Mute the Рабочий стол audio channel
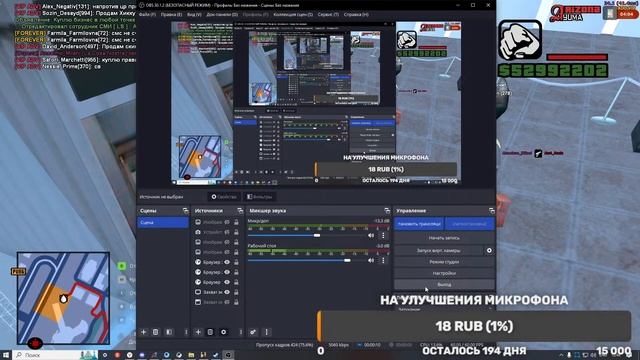The image size is (640, 360). (x=371, y=260)
